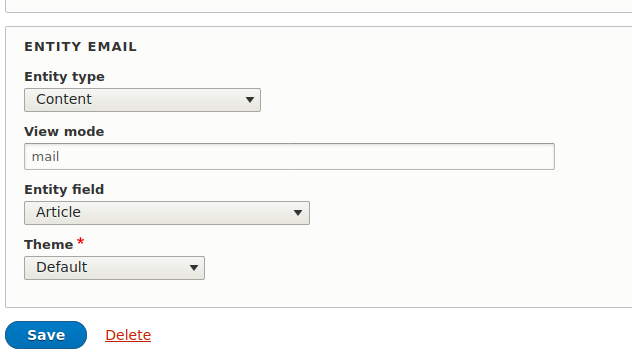This screenshot has height=362, width=632.
Task: Select the Content value in Entity type
Action: [64, 99]
